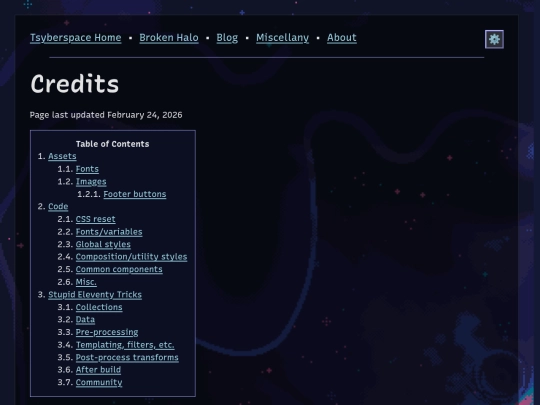Select the 'Table of Contents' title
This screenshot has width=540, height=405.
tap(113, 144)
